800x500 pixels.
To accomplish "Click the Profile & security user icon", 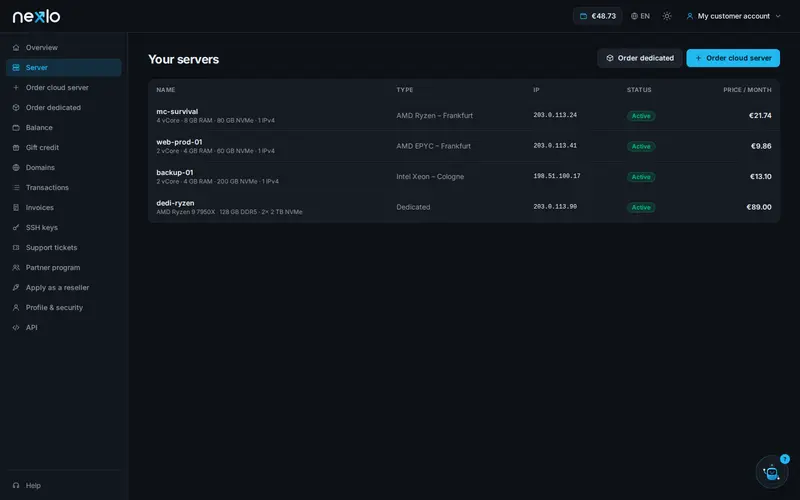I will [x=16, y=308].
